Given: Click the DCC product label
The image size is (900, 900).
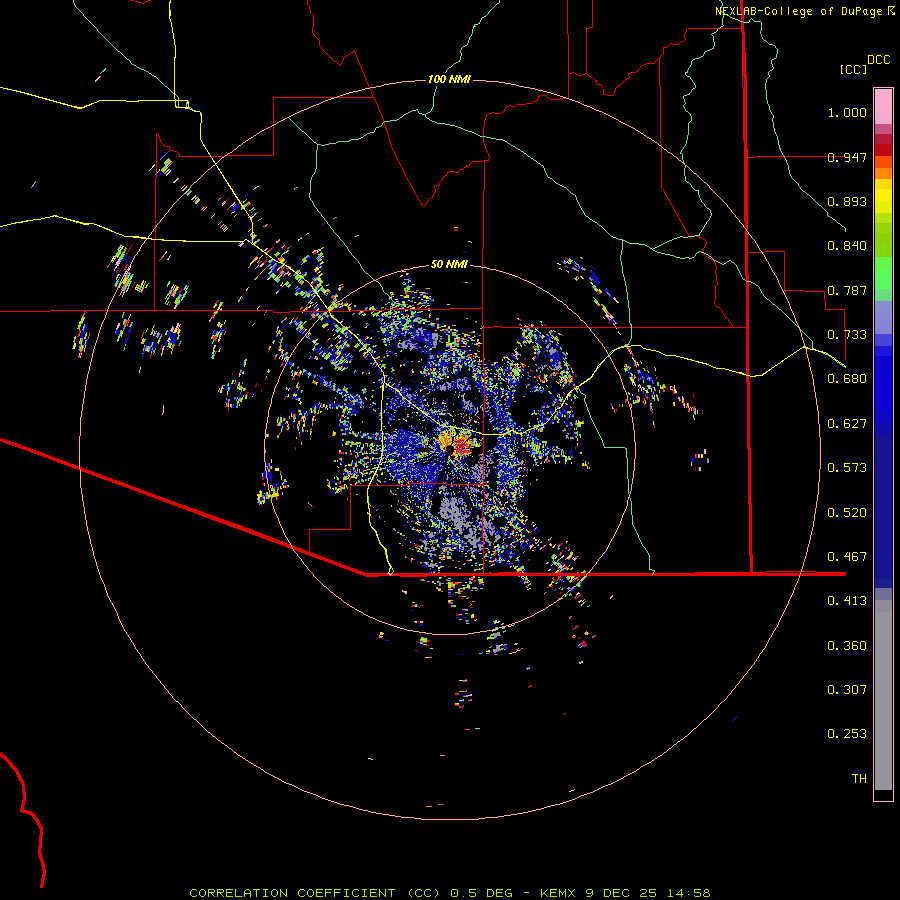Looking at the screenshot, I should (x=879, y=60).
